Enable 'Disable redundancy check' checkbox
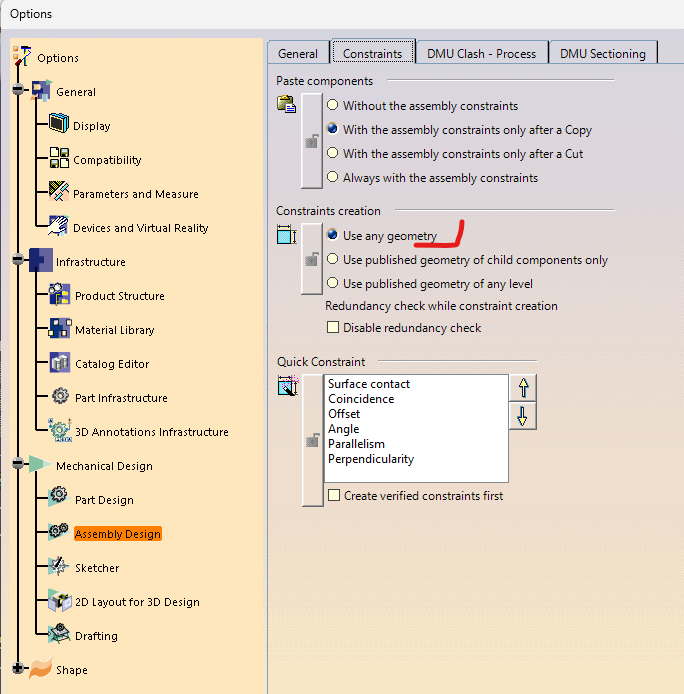This screenshot has width=684, height=694. [334, 328]
